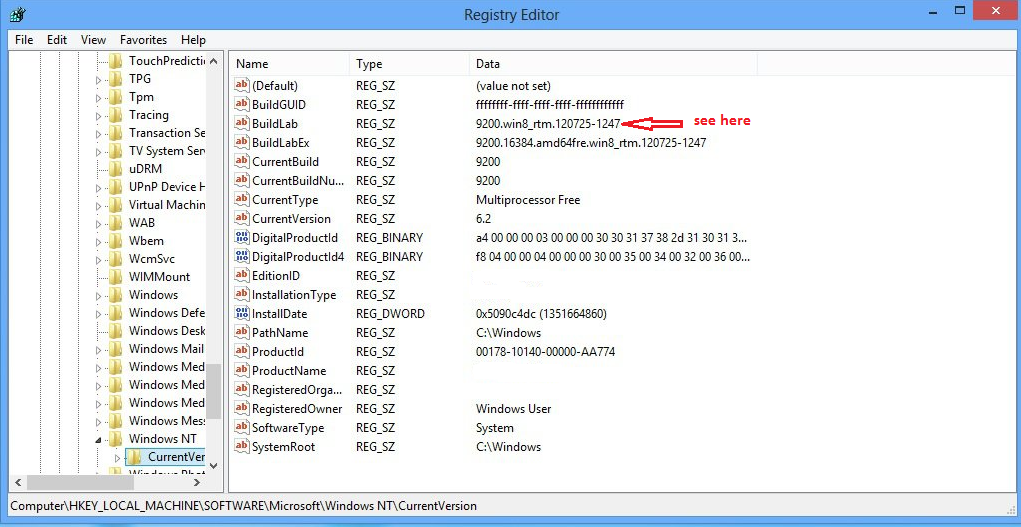Expand the Tracing key
The width and height of the screenshot is (1021, 527).
(98, 117)
